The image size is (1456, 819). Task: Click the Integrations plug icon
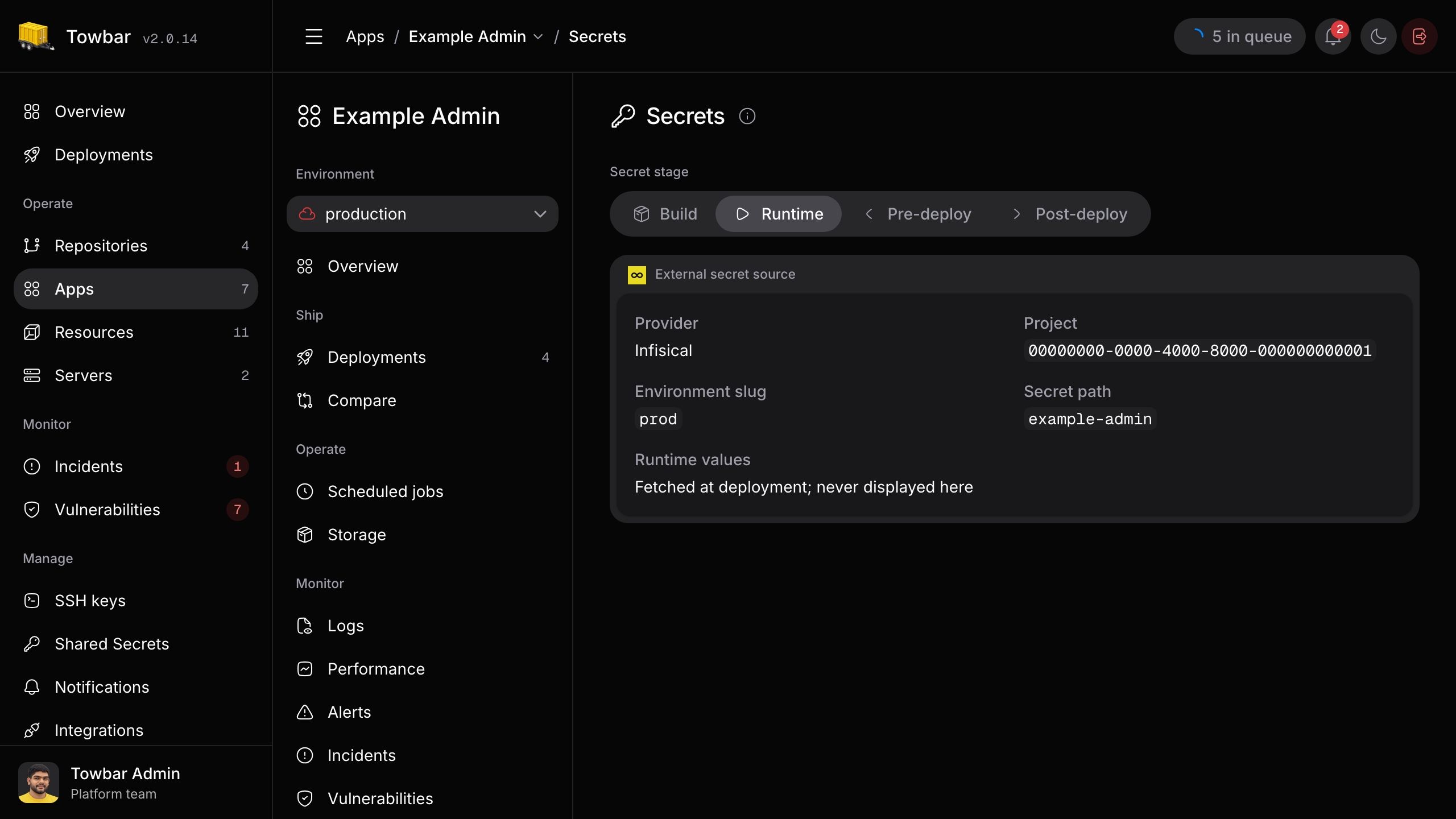click(32, 730)
